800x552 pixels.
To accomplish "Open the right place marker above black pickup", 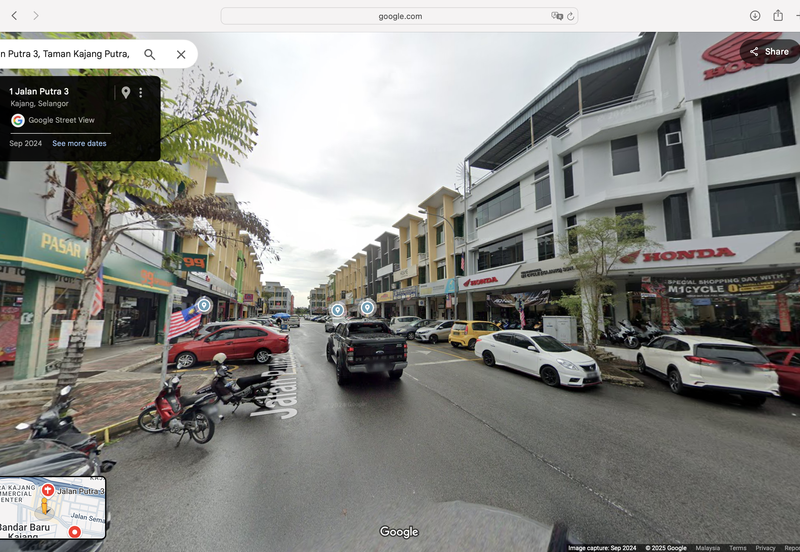I will coord(367,308).
